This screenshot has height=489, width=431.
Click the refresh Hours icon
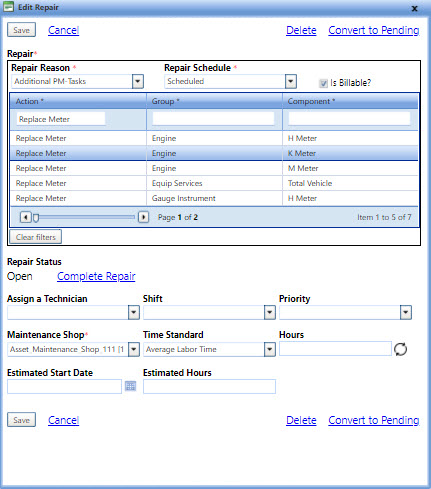point(400,349)
